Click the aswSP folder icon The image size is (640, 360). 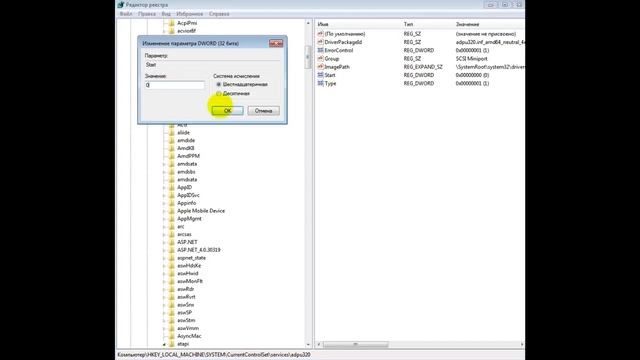point(172,313)
